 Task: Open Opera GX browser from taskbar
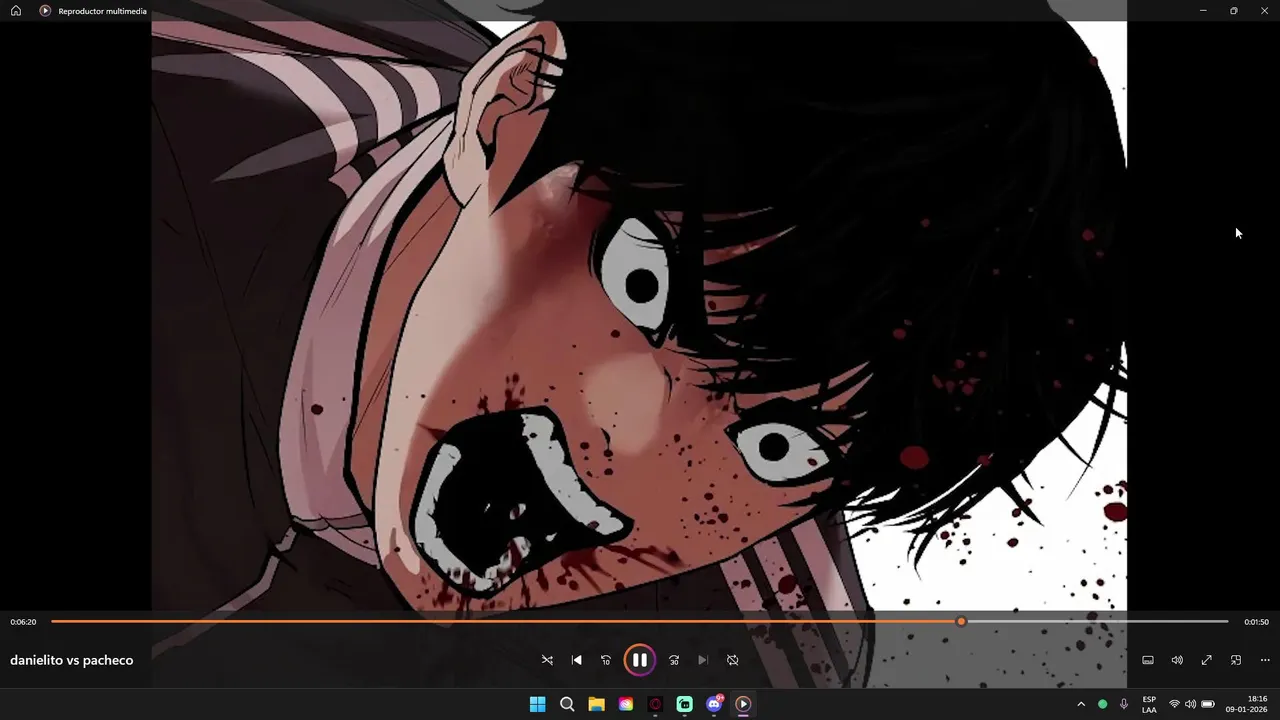[655, 704]
